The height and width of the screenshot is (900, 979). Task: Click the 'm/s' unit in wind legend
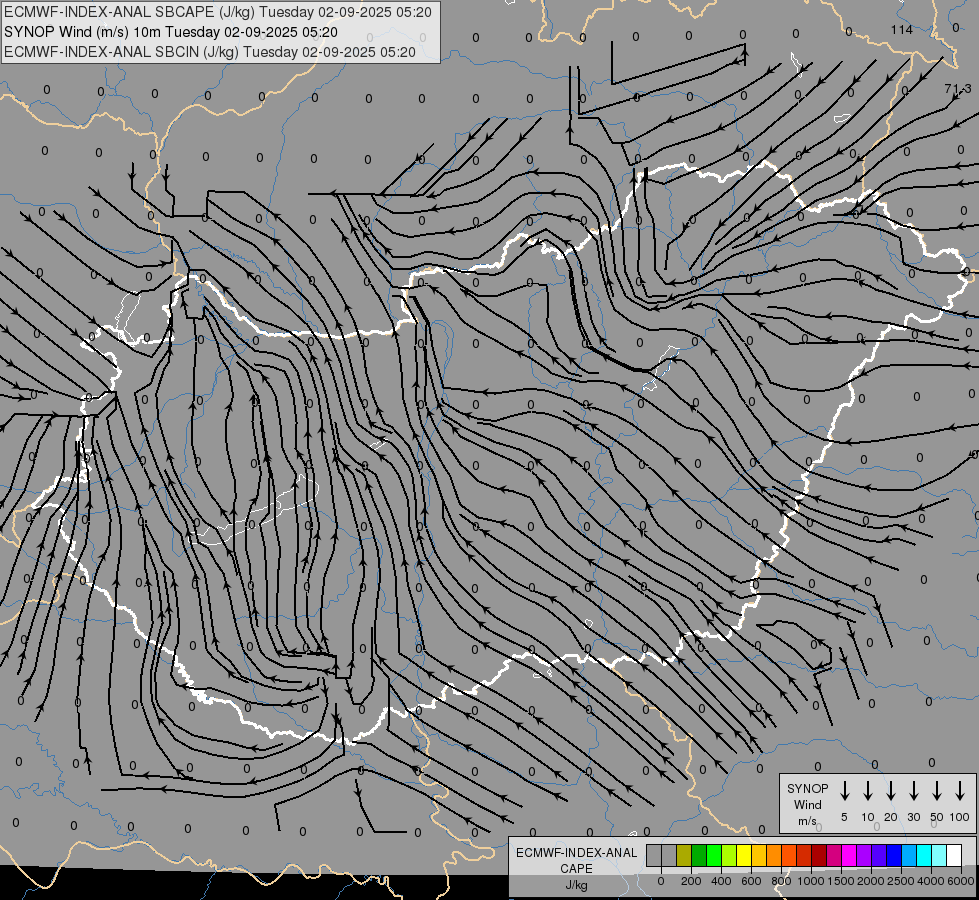[x=807, y=821]
